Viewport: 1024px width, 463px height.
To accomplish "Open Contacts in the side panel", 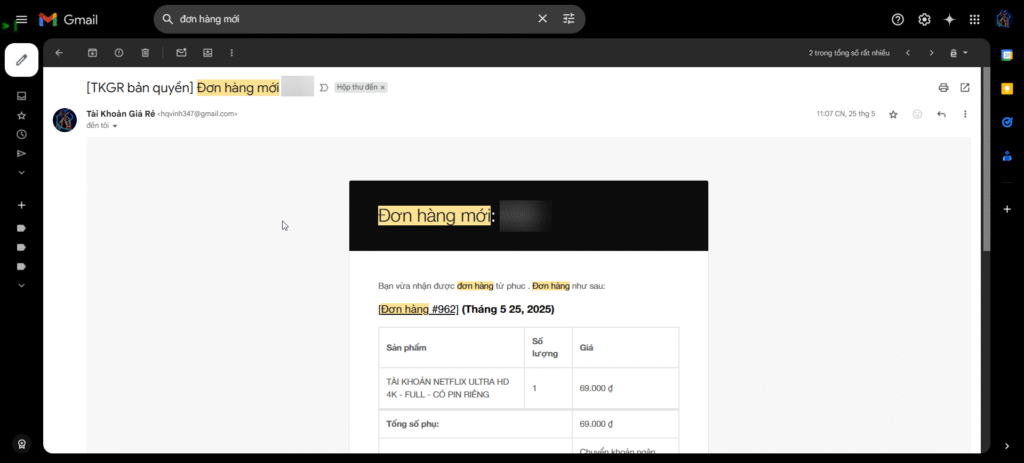I will pyautogui.click(x=1006, y=155).
